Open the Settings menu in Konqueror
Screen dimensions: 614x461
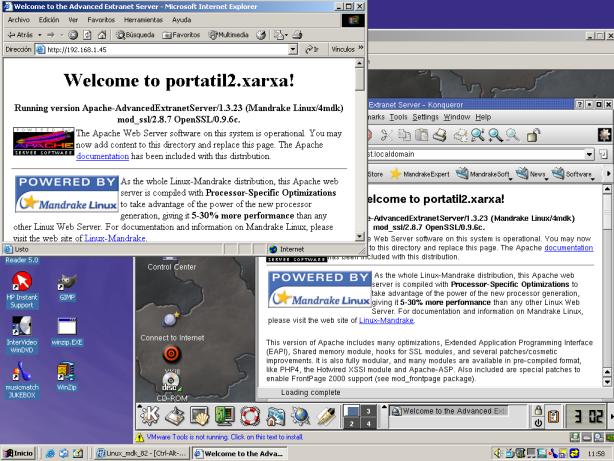coord(426,117)
